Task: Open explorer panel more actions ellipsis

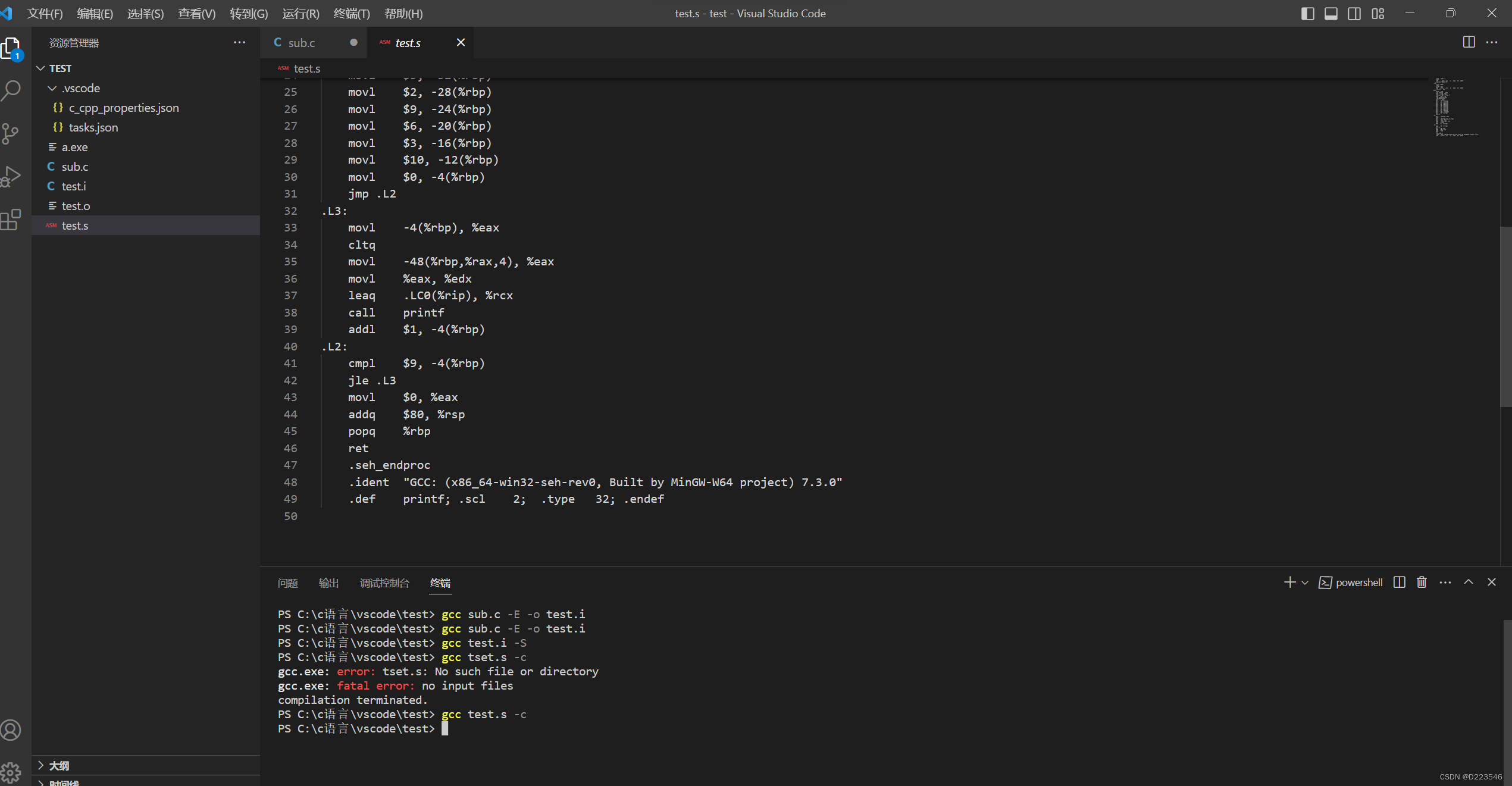Action: 239,42
